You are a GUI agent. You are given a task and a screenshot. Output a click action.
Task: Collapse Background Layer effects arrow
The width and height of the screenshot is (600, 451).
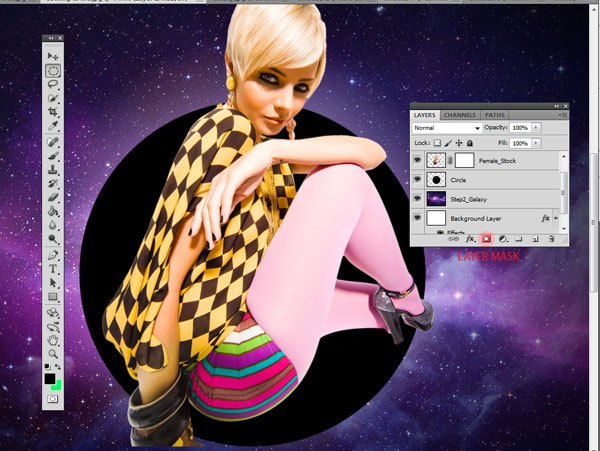point(556,218)
